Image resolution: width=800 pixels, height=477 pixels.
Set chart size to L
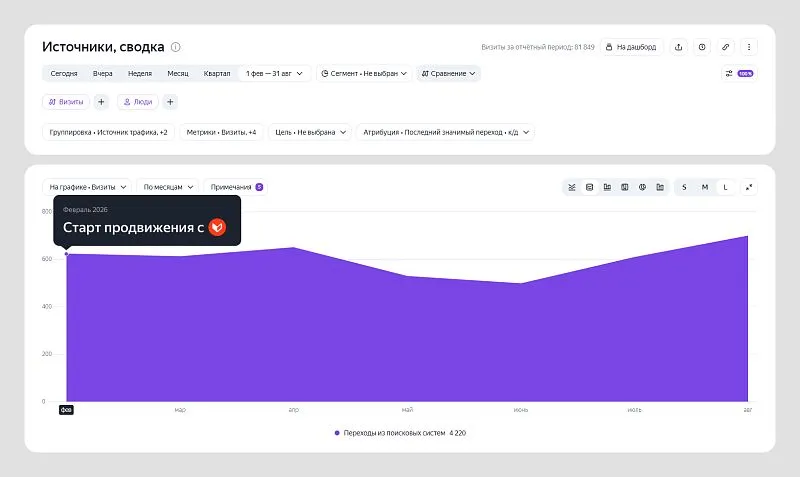pos(725,187)
